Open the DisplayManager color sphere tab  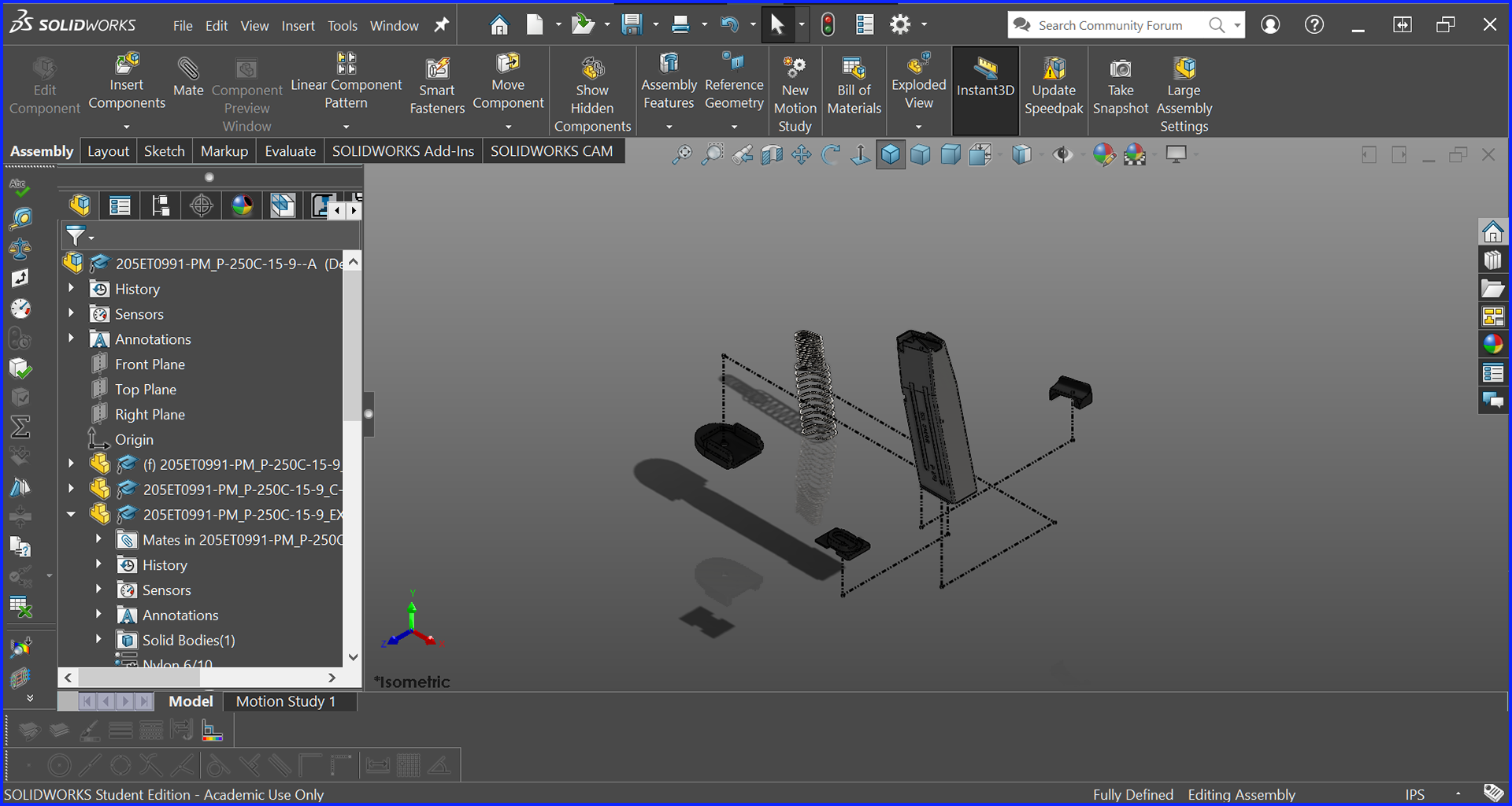point(243,205)
